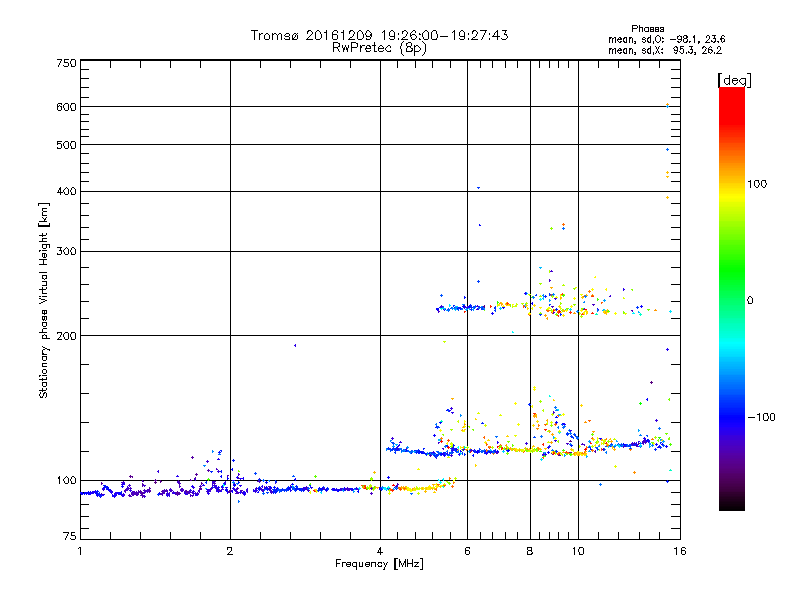Click the y-axis tick label '200'

[x=66, y=336]
